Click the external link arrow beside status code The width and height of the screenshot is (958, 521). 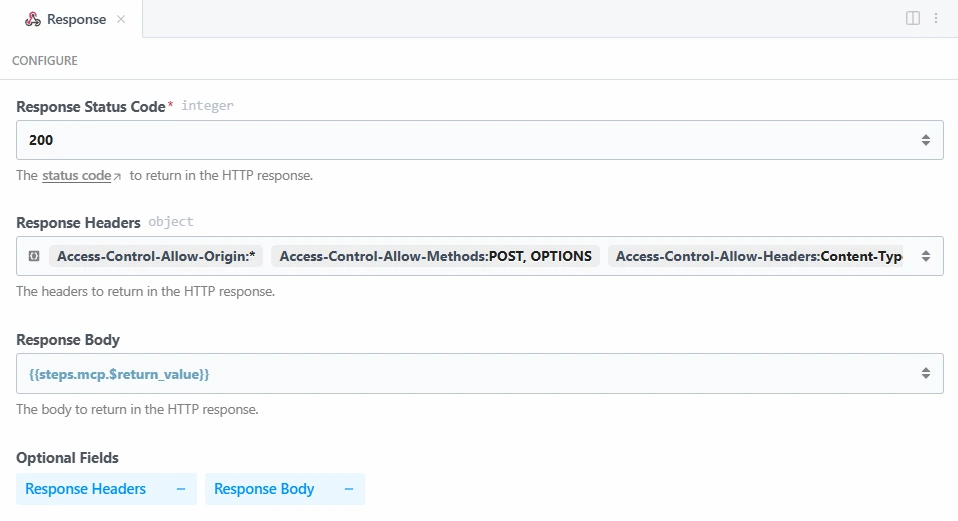click(117, 177)
